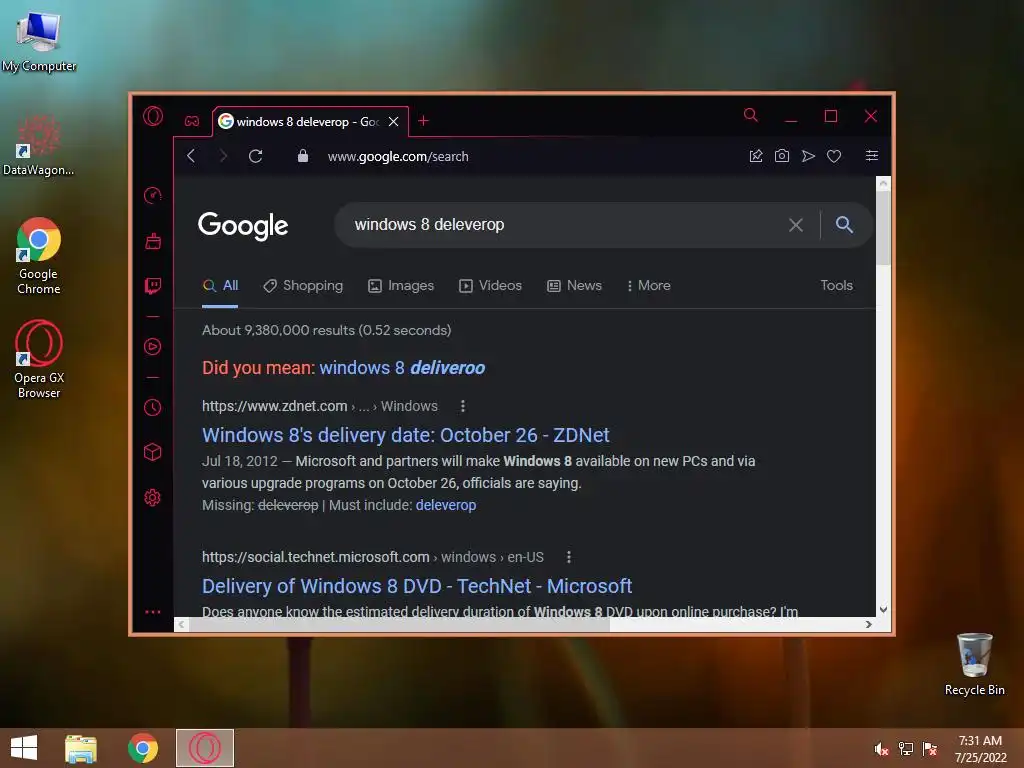1024x768 pixels.
Task: Select My Computer desktop icon
Action: (x=39, y=42)
